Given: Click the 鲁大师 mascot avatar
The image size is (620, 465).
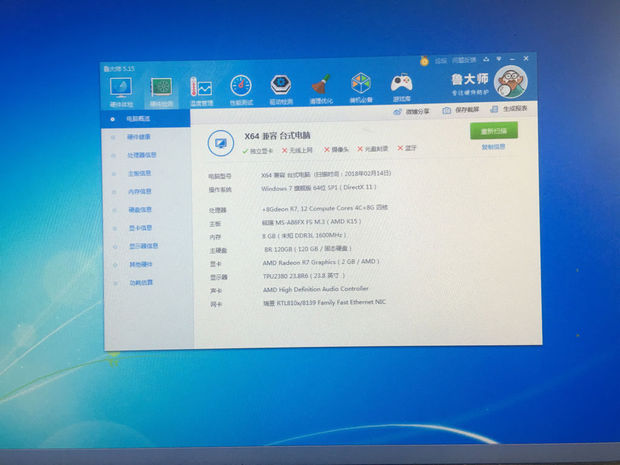Looking at the screenshot, I should click(511, 82).
